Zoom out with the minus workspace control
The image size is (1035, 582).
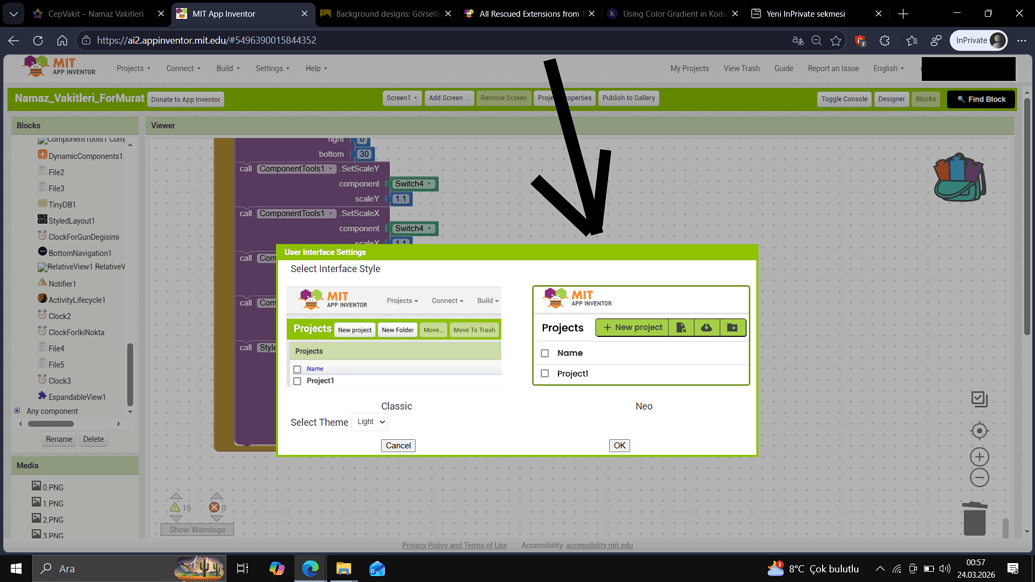coord(980,478)
